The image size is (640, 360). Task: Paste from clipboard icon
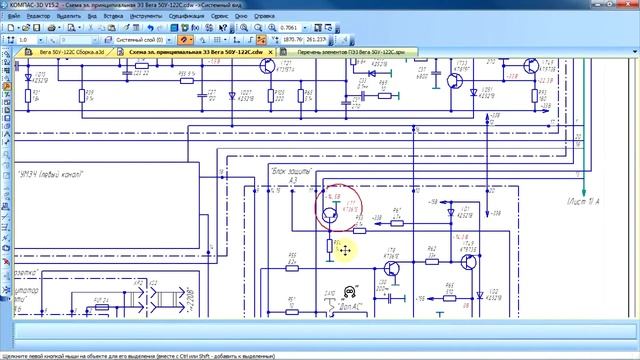tap(111, 28)
